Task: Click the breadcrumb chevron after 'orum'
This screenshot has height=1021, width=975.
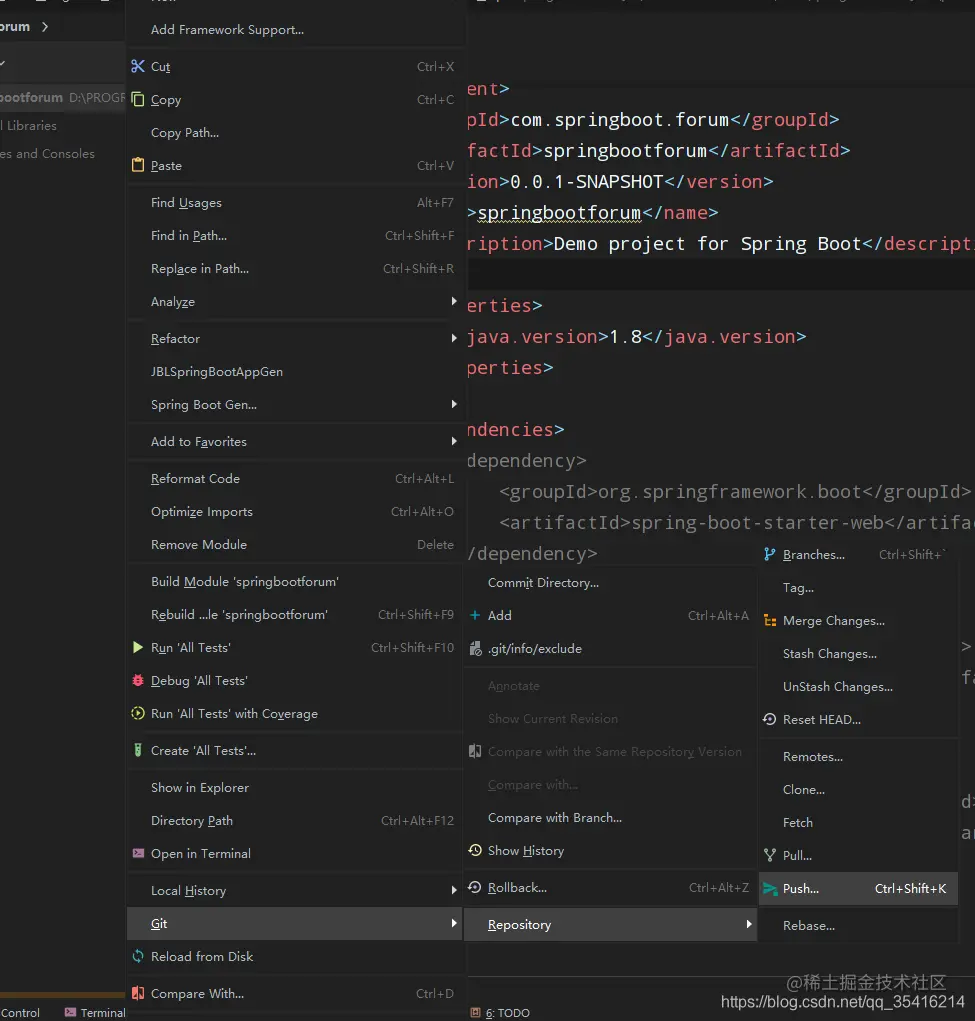Action: 44,27
